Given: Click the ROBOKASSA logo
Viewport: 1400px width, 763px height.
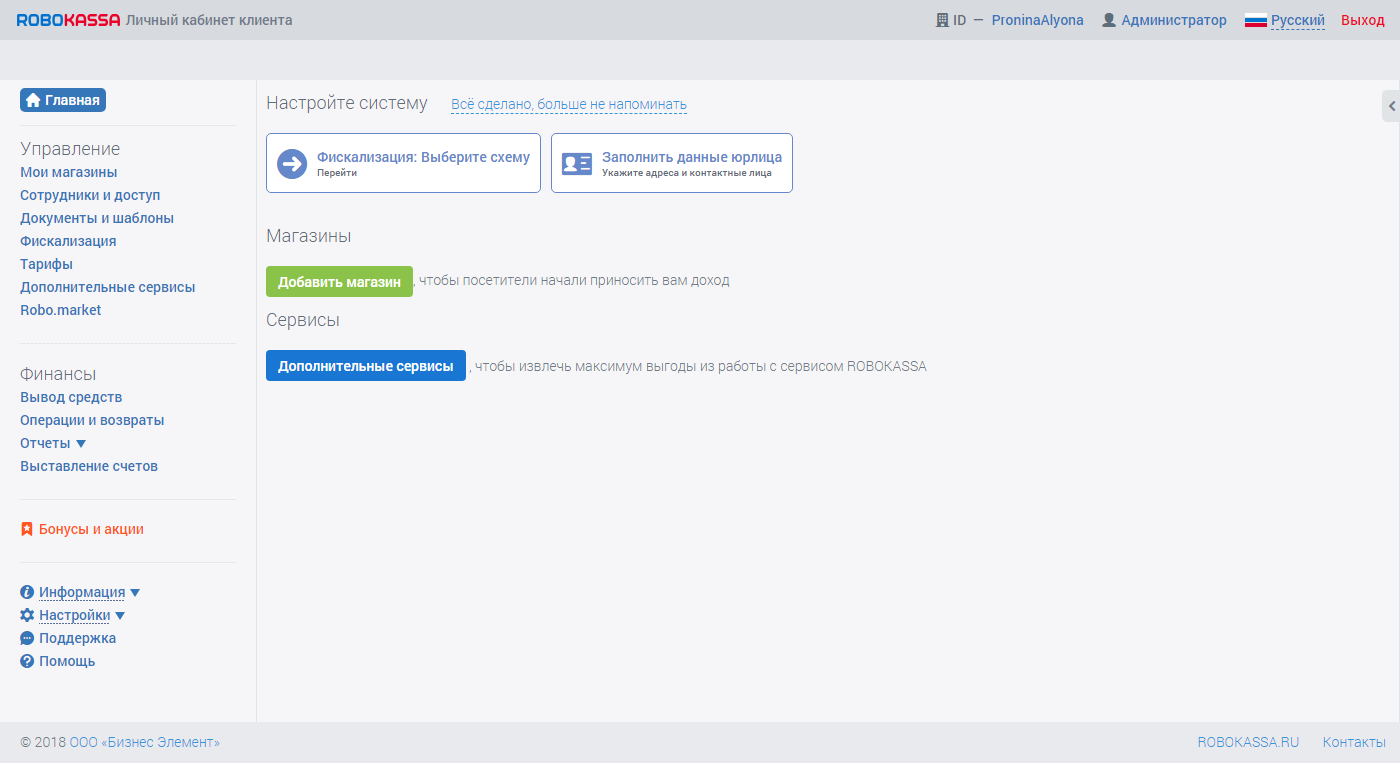Looking at the screenshot, I should click(x=68, y=20).
